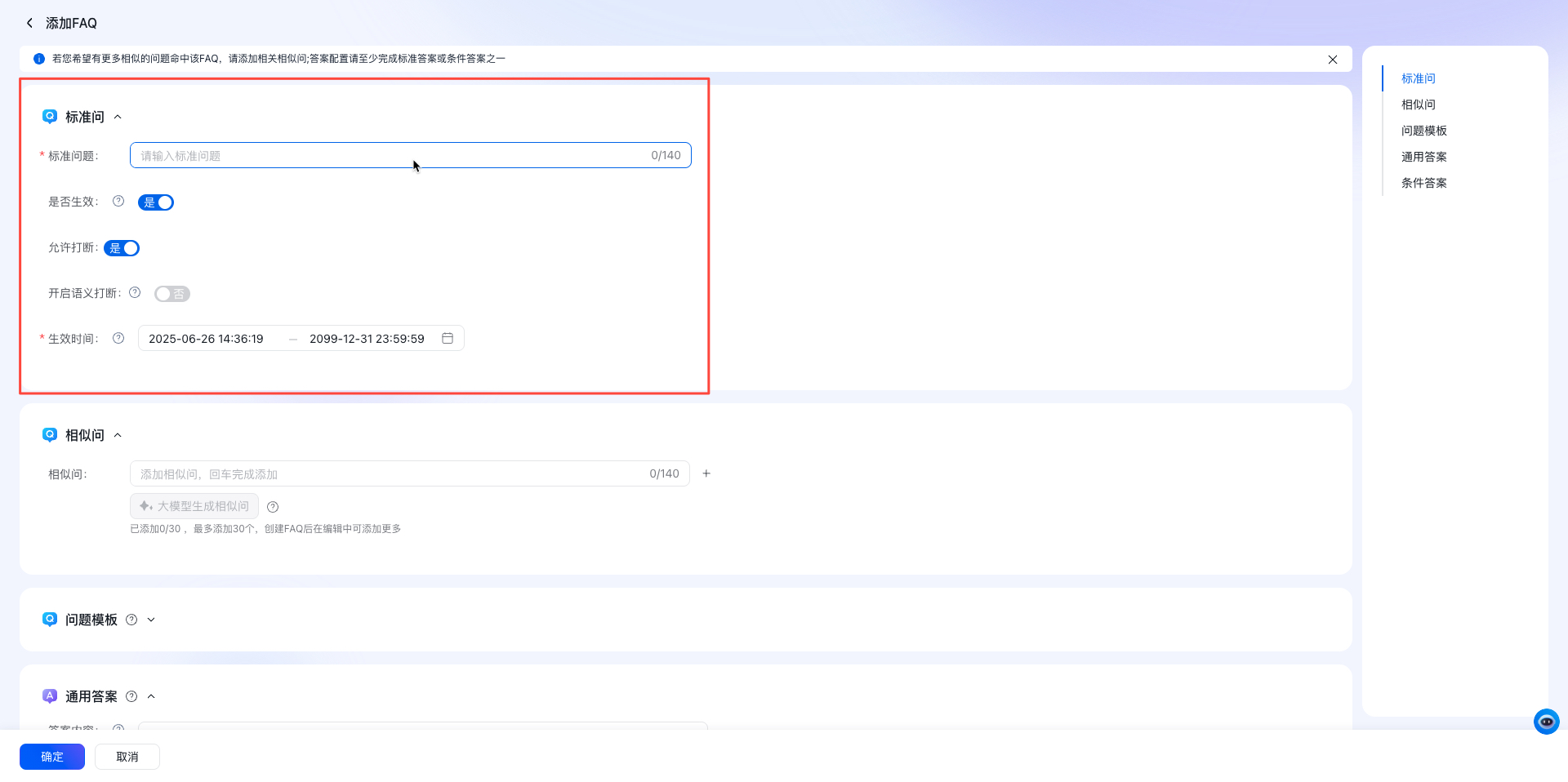Enable the 开启语义打断 switch
The image size is (1568, 782).
(171, 294)
